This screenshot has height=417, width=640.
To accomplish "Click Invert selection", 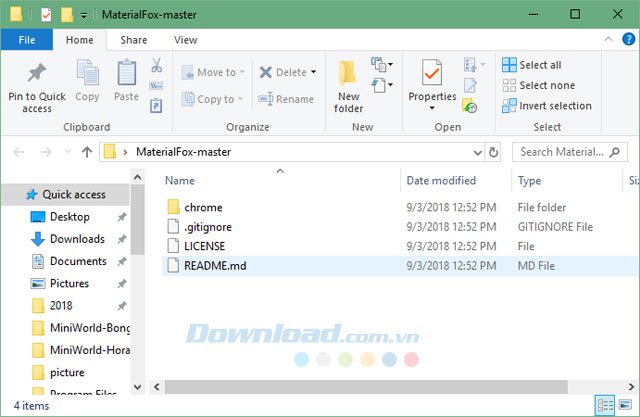I will pyautogui.click(x=547, y=105).
